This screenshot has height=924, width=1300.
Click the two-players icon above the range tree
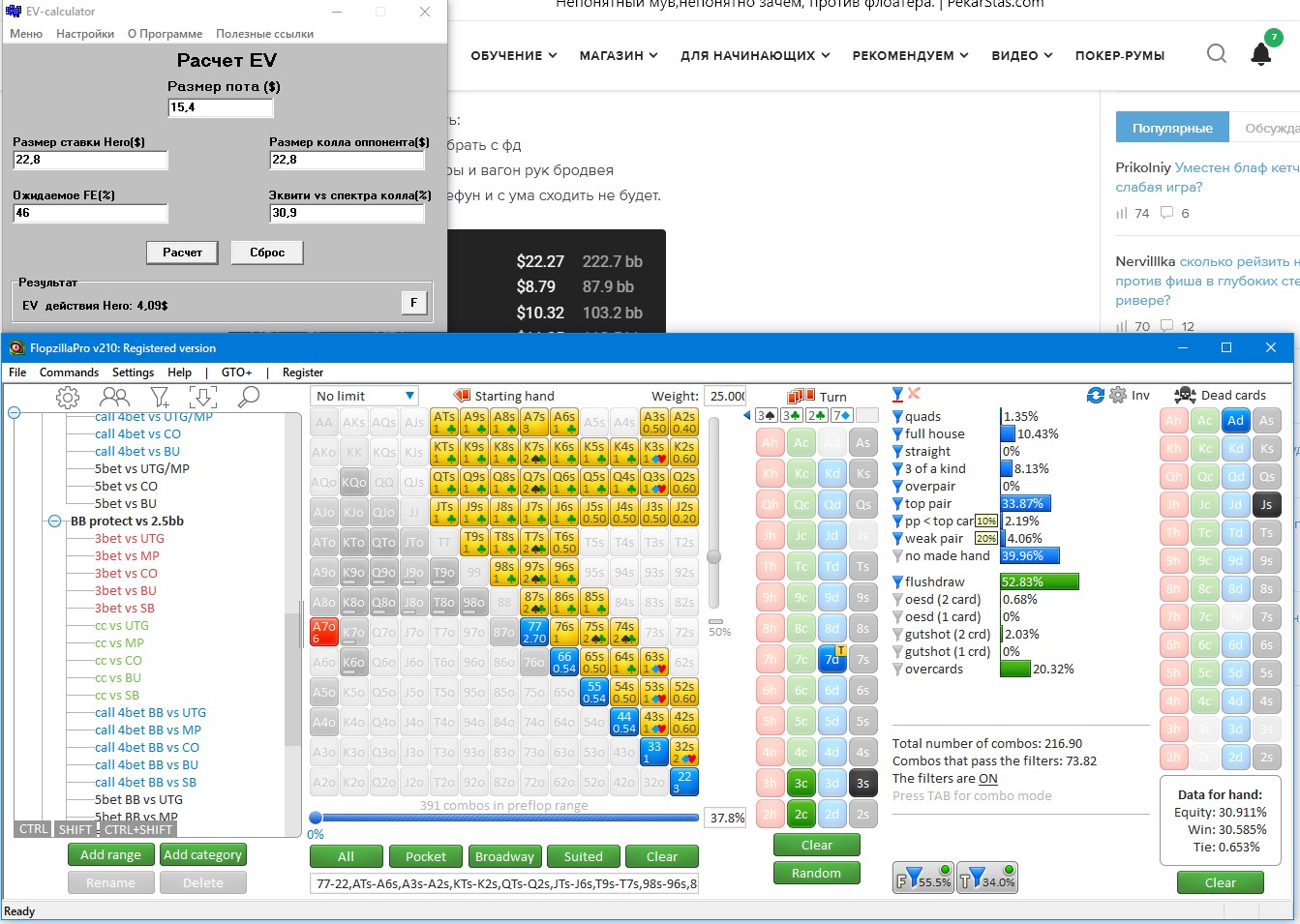pyautogui.click(x=114, y=397)
